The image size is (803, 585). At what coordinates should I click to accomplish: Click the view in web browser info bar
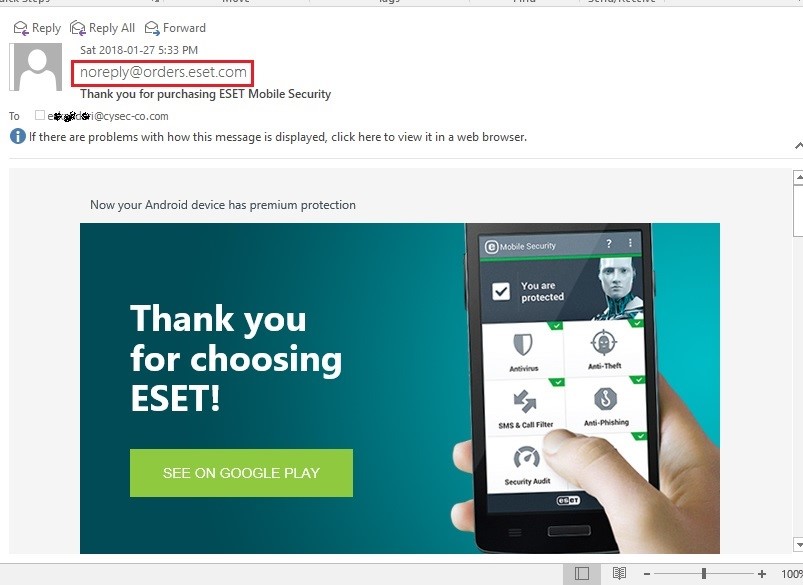tap(277, 137)
